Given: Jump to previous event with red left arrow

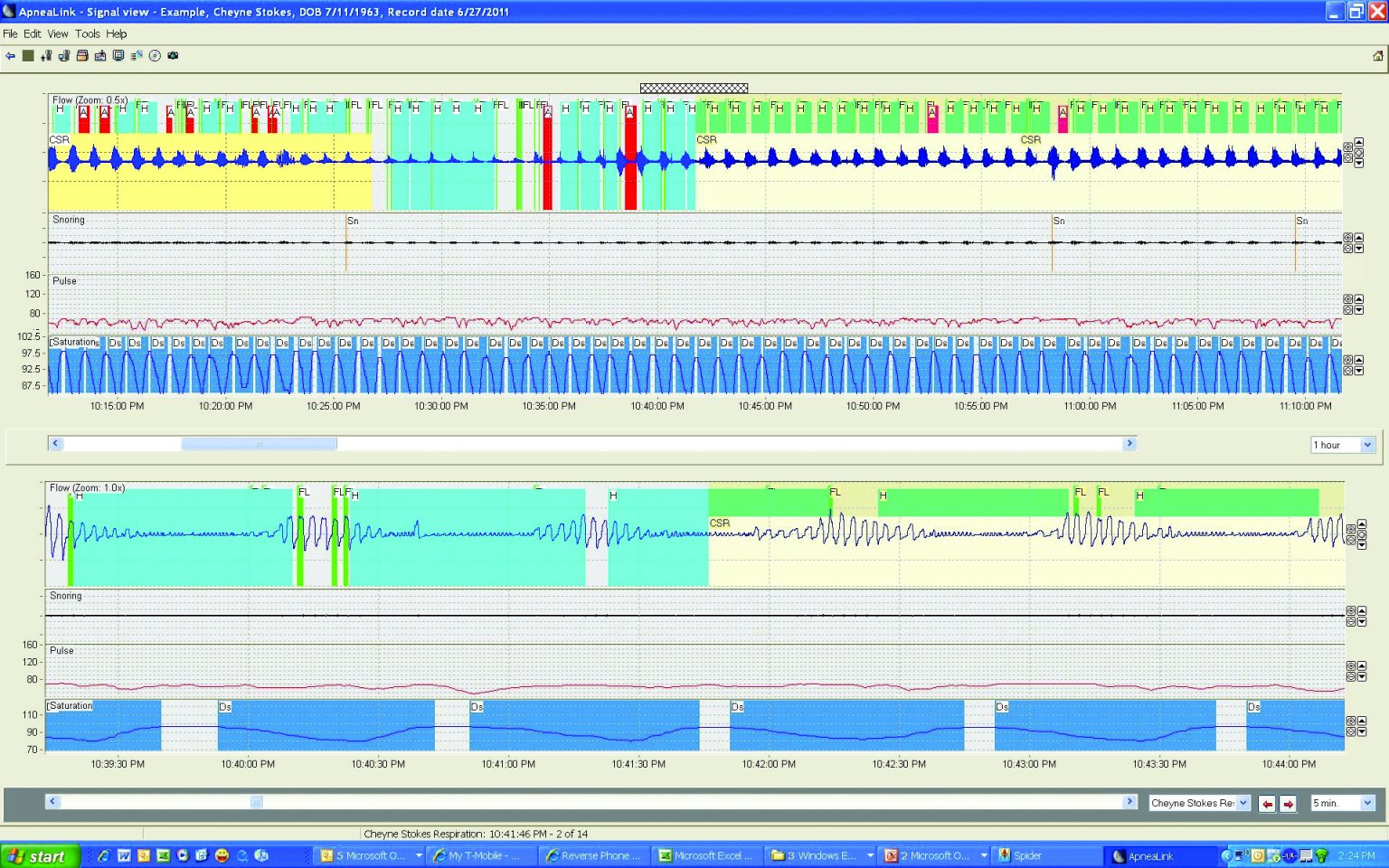Looking at the screenshot, I should [x=1267, y=804].
